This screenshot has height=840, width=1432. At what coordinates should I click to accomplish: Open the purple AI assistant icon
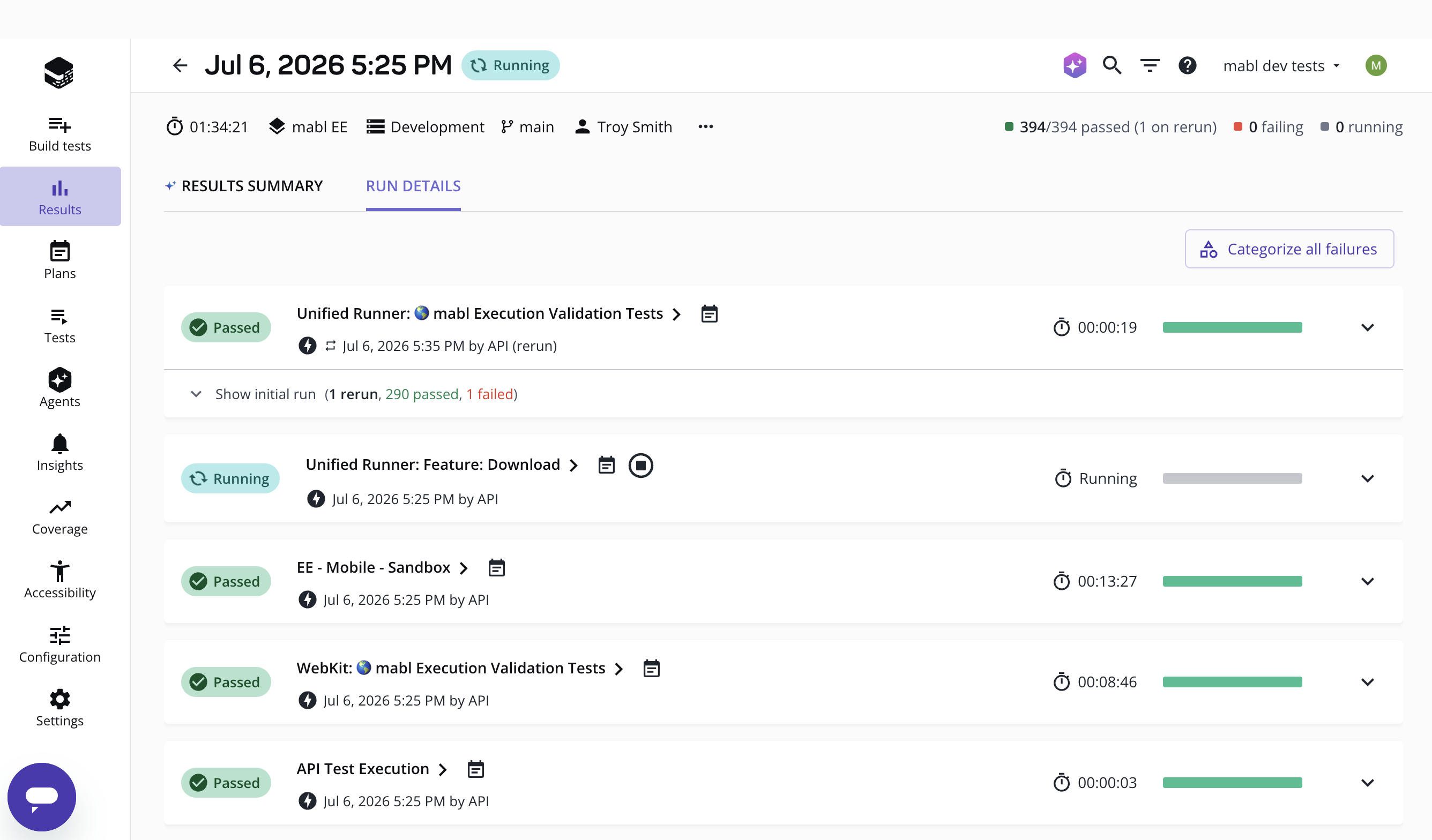(1075, 65)
